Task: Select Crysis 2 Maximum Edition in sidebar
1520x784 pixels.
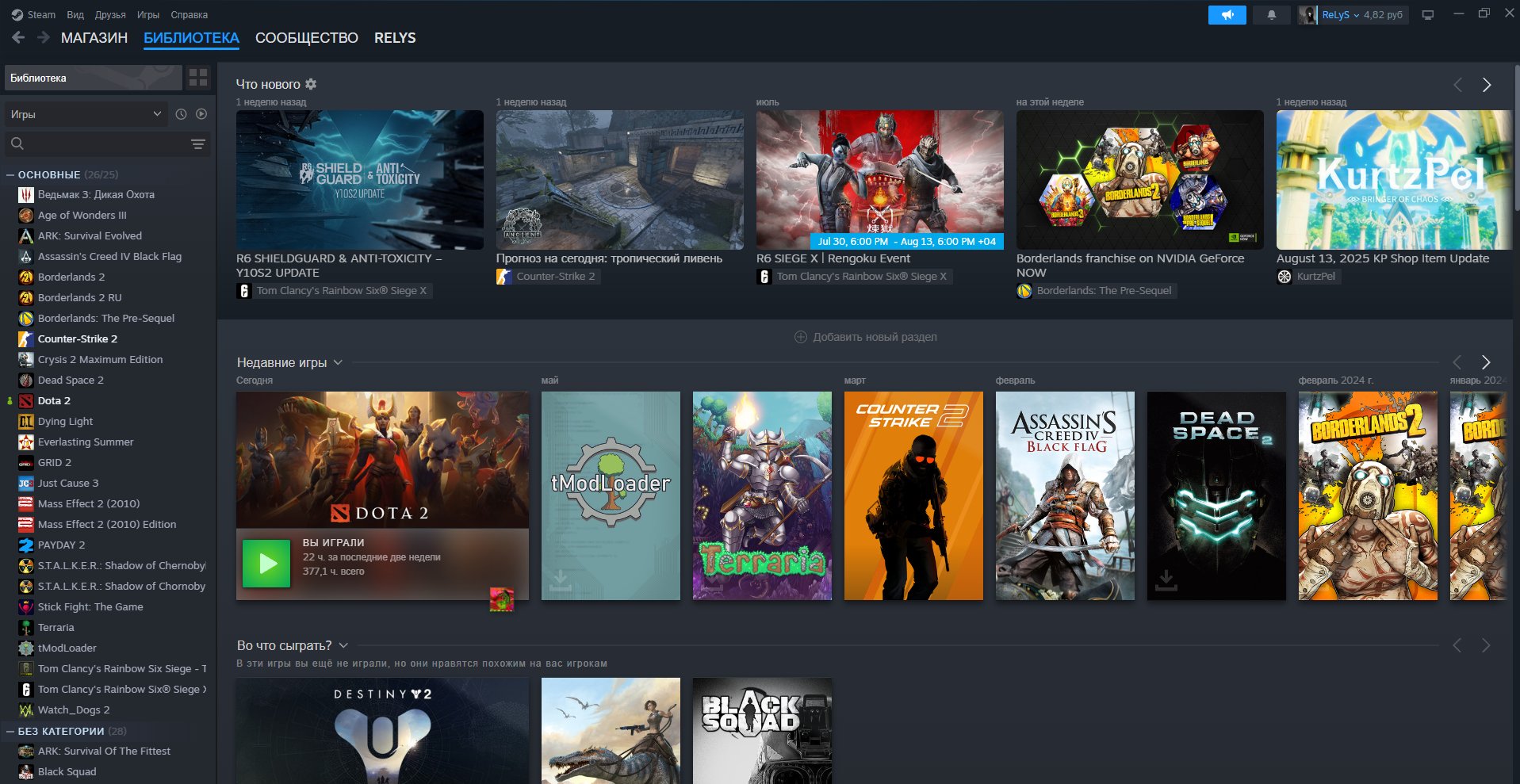Action: 100,359
